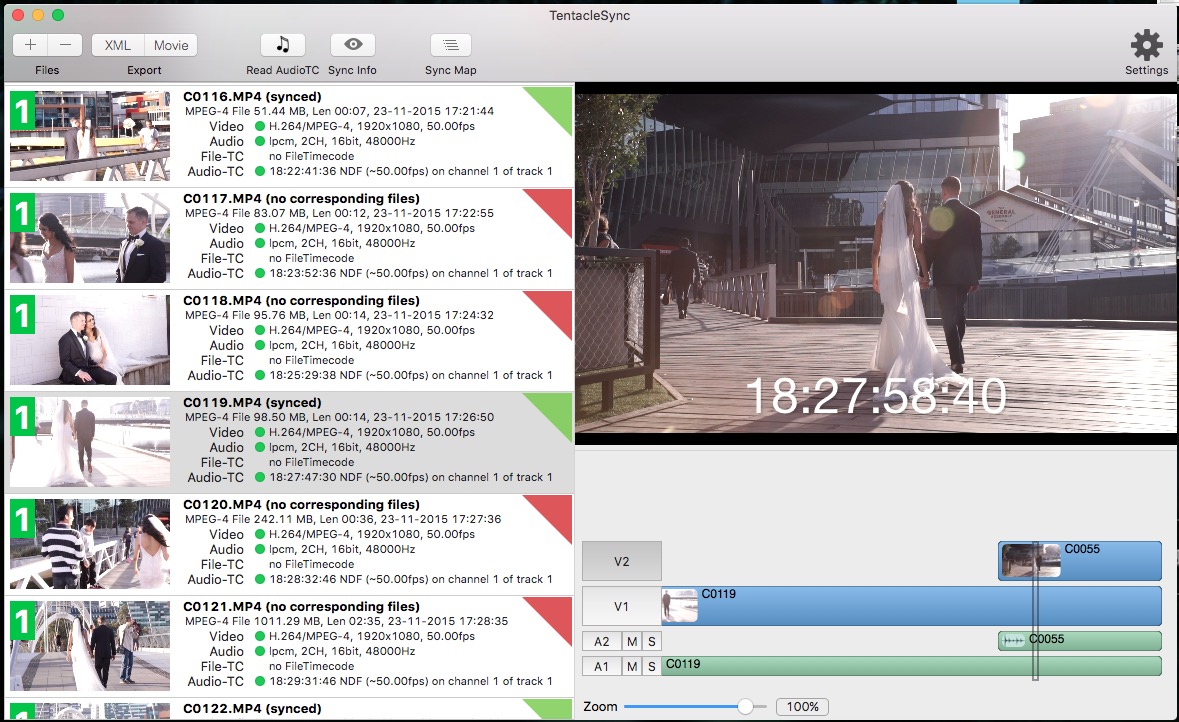1179x722 pixels.
Task: Select the C0118.MP4 thumbnail
Action: 90,340
